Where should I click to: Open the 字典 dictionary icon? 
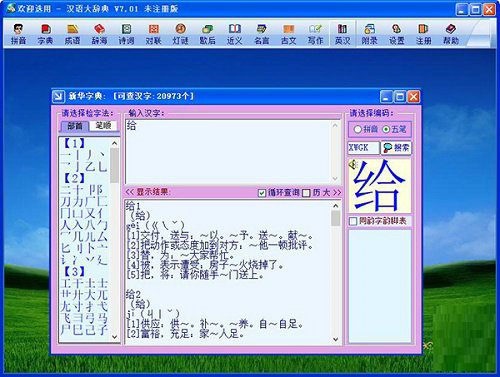(x=45, y=34)
